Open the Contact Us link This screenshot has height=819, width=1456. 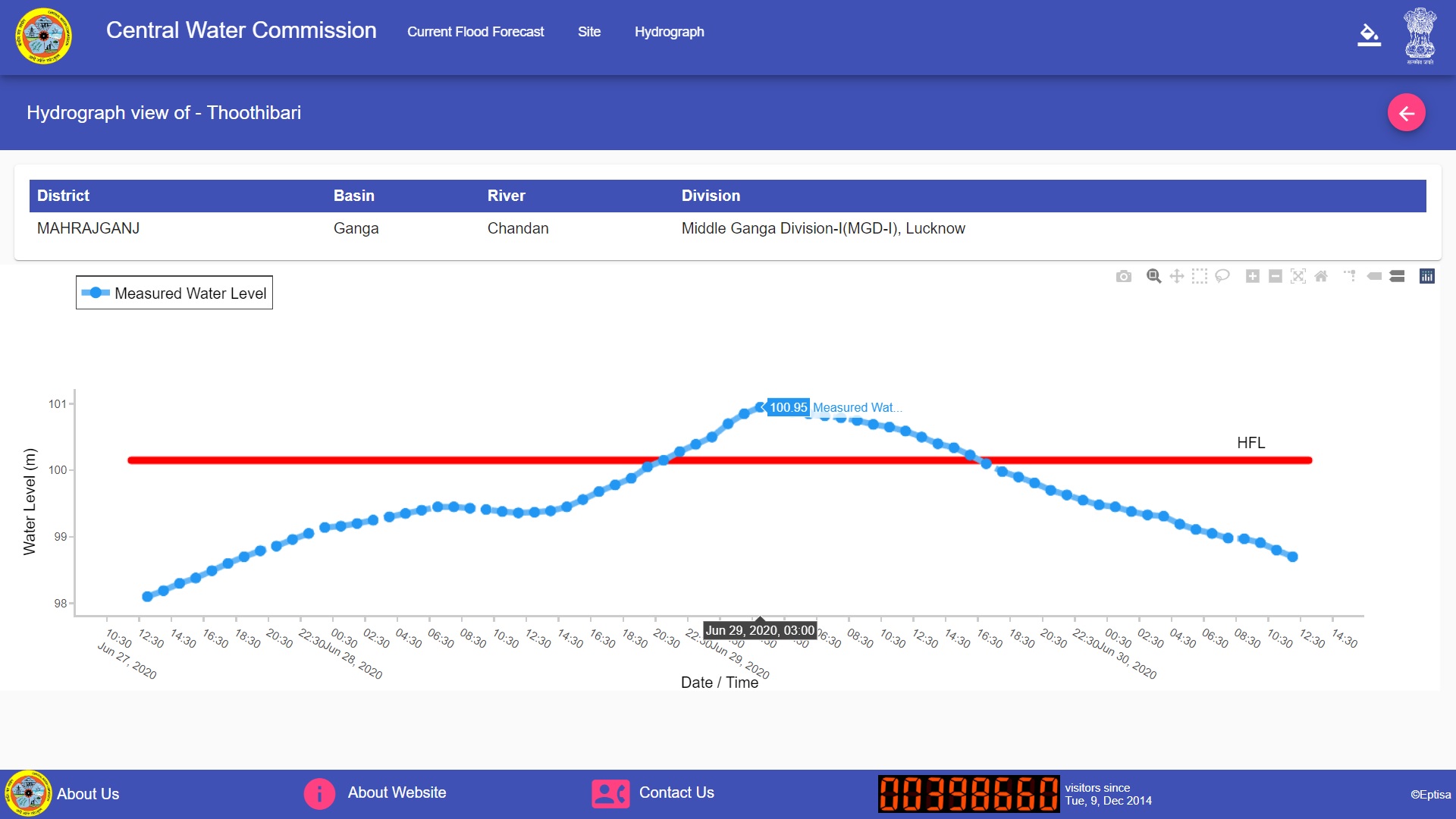676,792
